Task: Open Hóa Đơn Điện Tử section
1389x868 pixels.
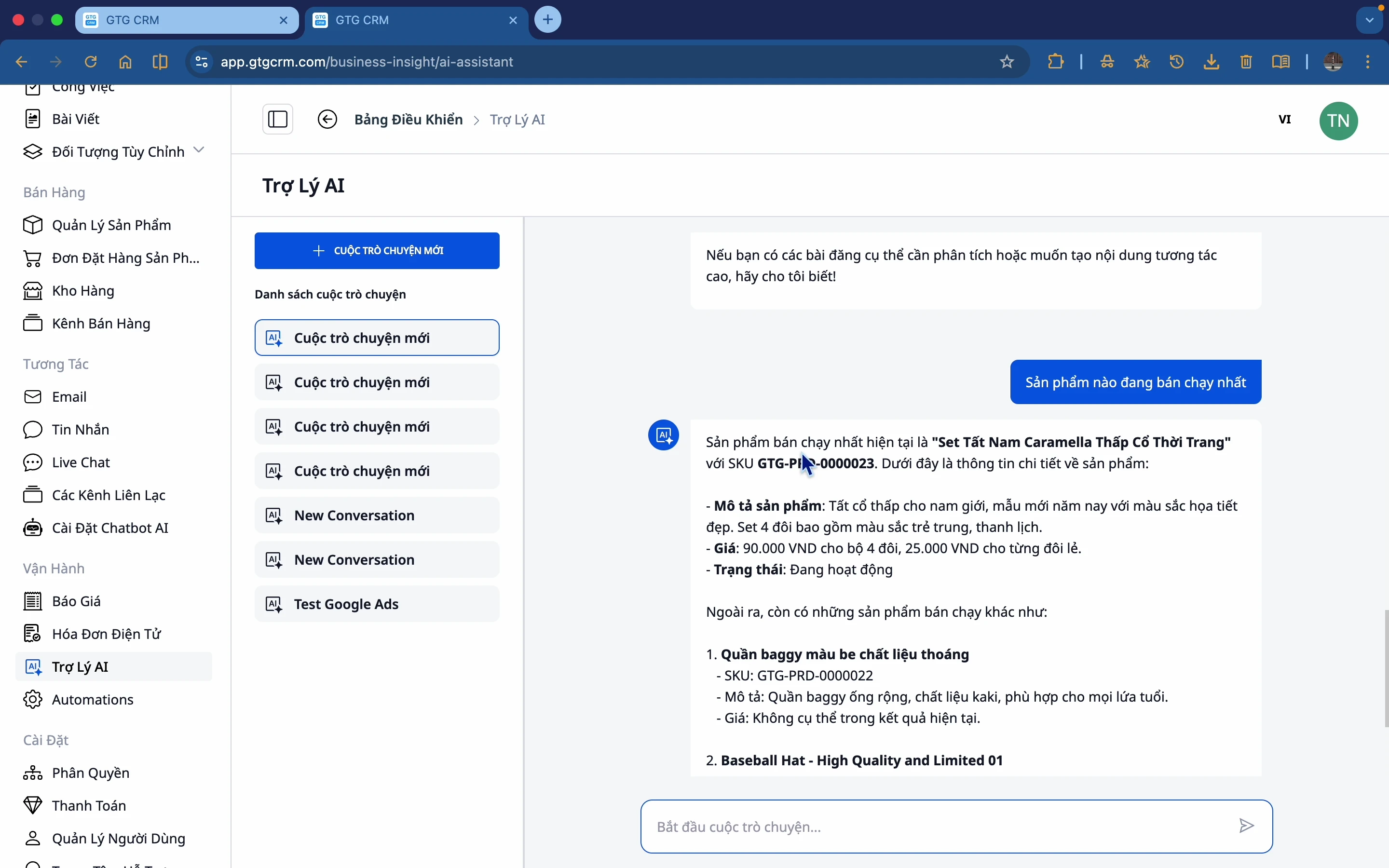Action: pos(106,633)
